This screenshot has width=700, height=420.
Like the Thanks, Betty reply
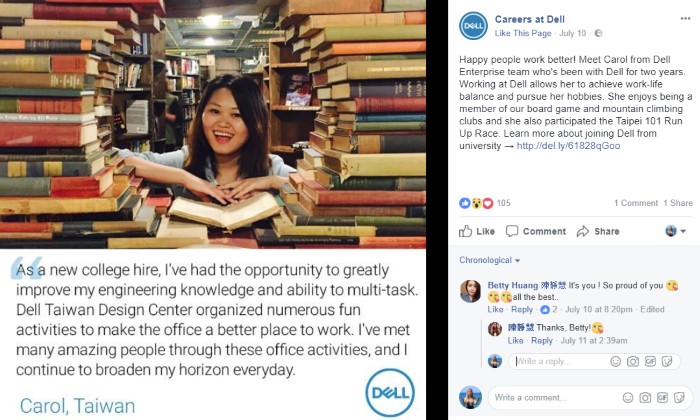(515, 341)
